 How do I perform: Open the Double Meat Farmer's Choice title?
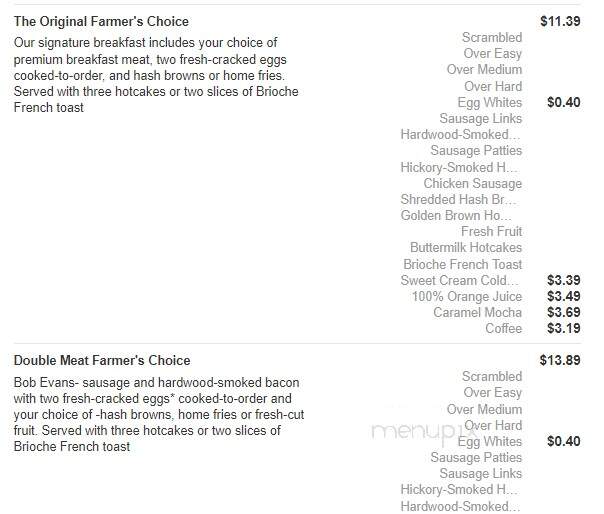click(102, 360)
